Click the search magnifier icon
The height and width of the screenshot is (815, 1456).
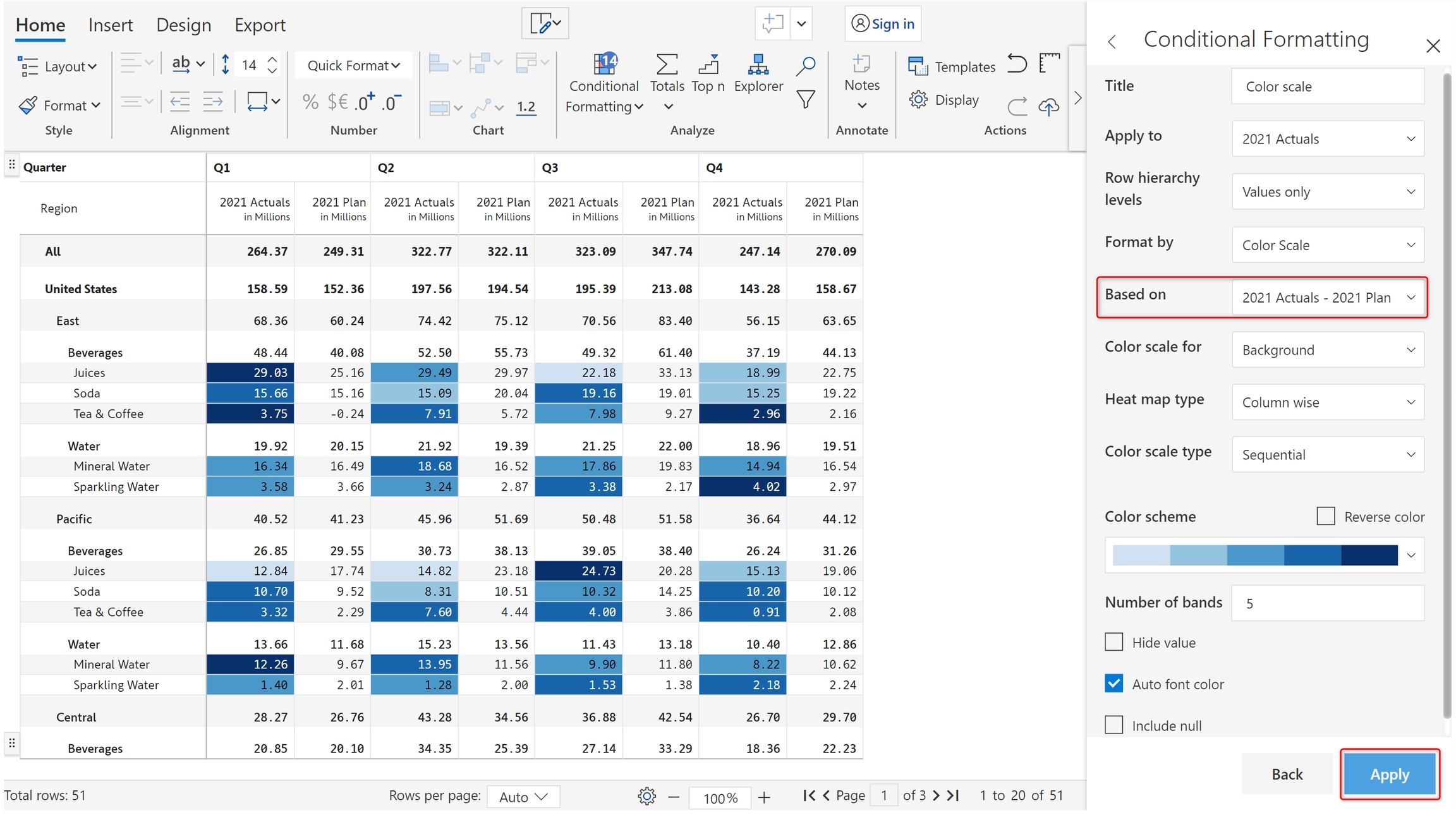coord(805,65)
